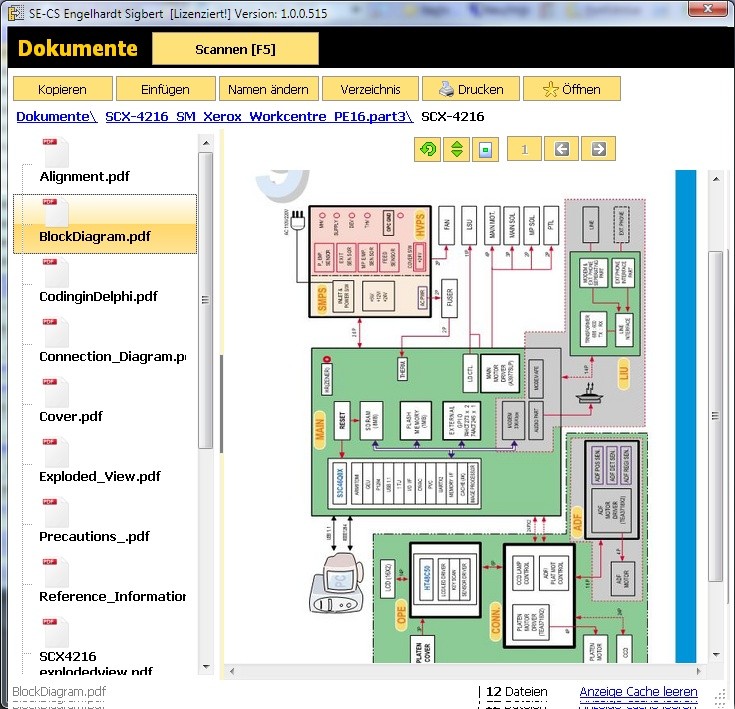Click the Namen ändern button
Image resolution: width=735 pixels, height=709 pixels.
click(268, 89)
